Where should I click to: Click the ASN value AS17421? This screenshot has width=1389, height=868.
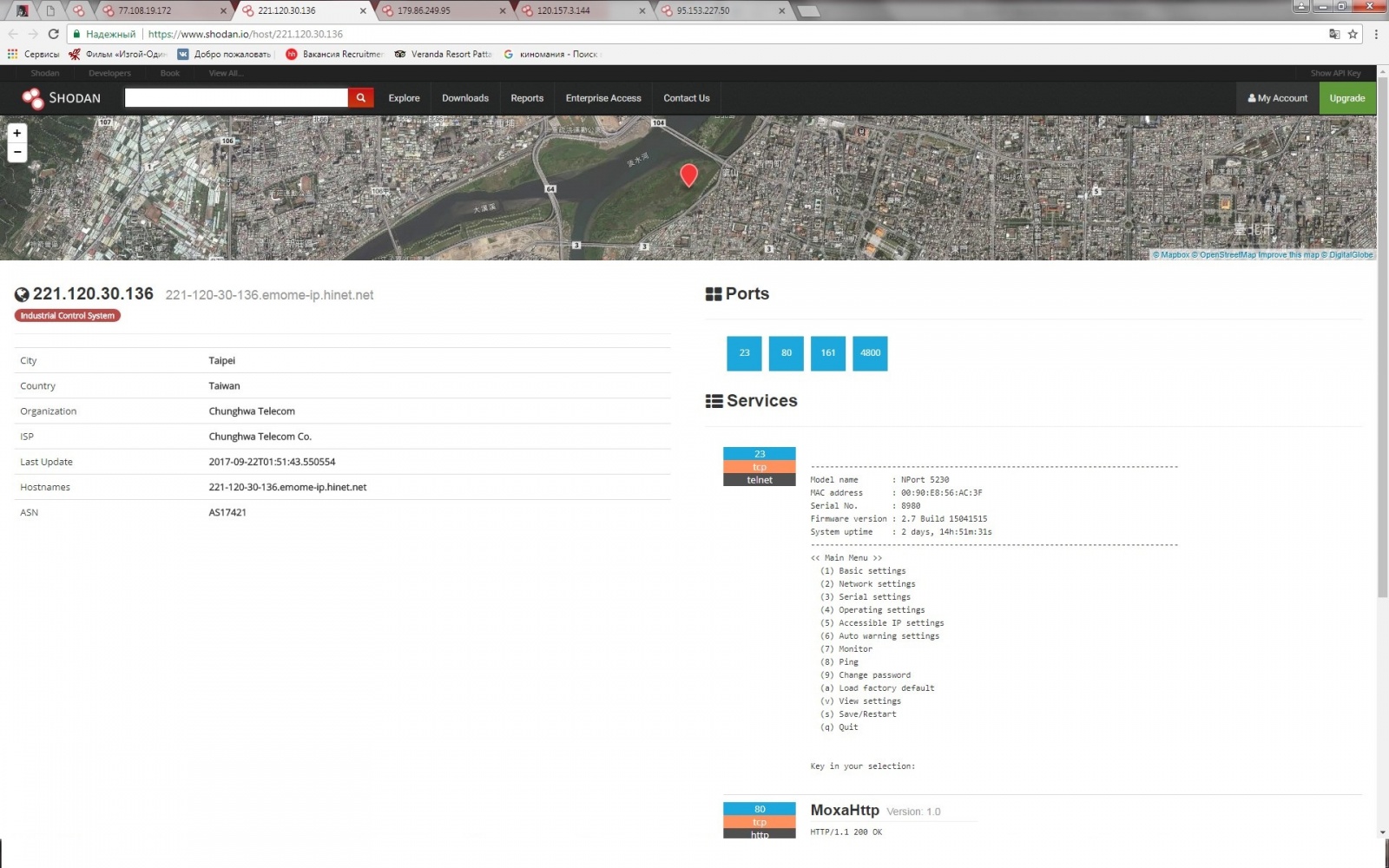coord(227,512)
